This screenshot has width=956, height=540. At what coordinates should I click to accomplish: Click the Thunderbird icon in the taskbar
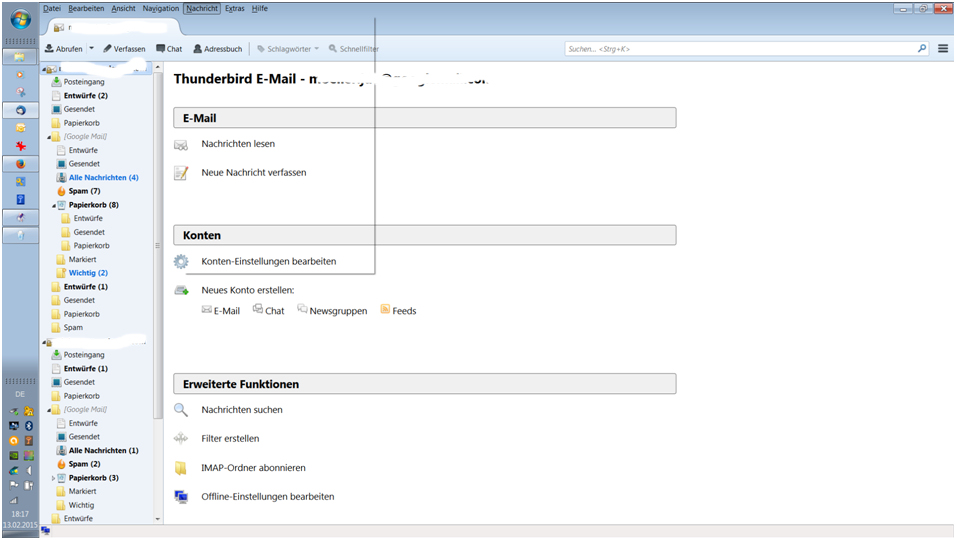(x=20, y=110)
